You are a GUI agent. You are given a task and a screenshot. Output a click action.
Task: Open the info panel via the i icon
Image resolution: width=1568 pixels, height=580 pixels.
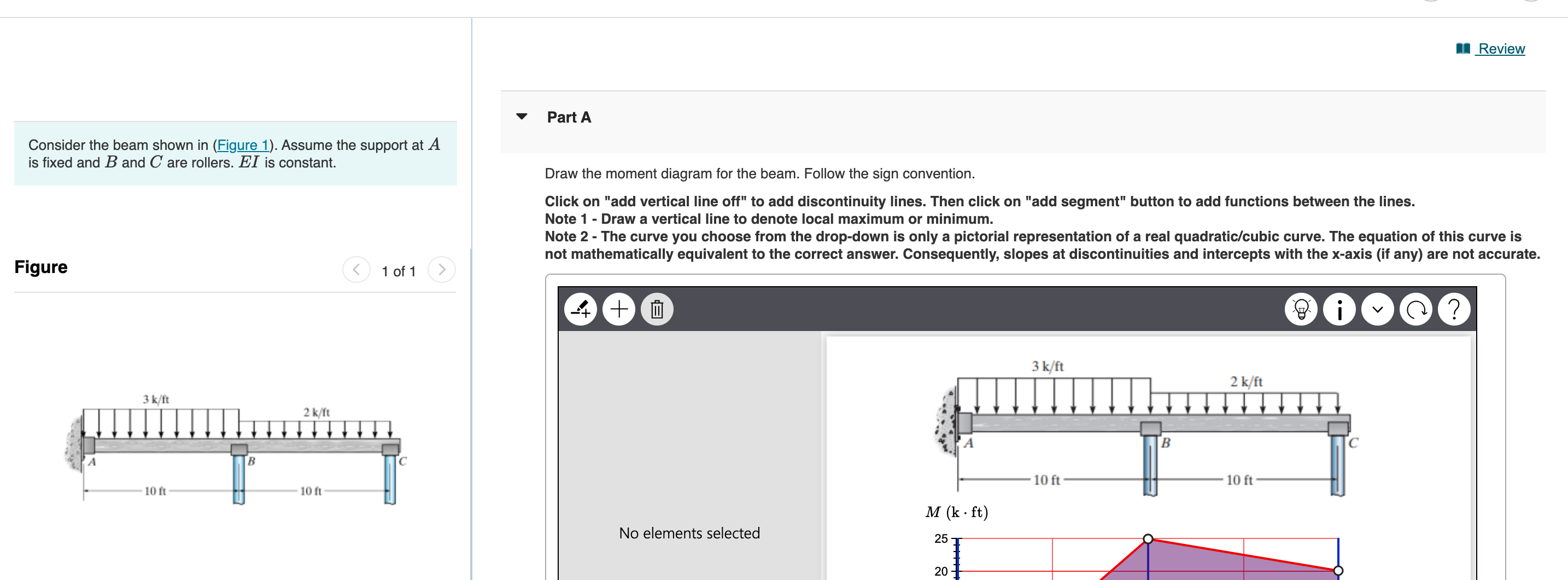pyautogui.click(x=1338, y=309)
